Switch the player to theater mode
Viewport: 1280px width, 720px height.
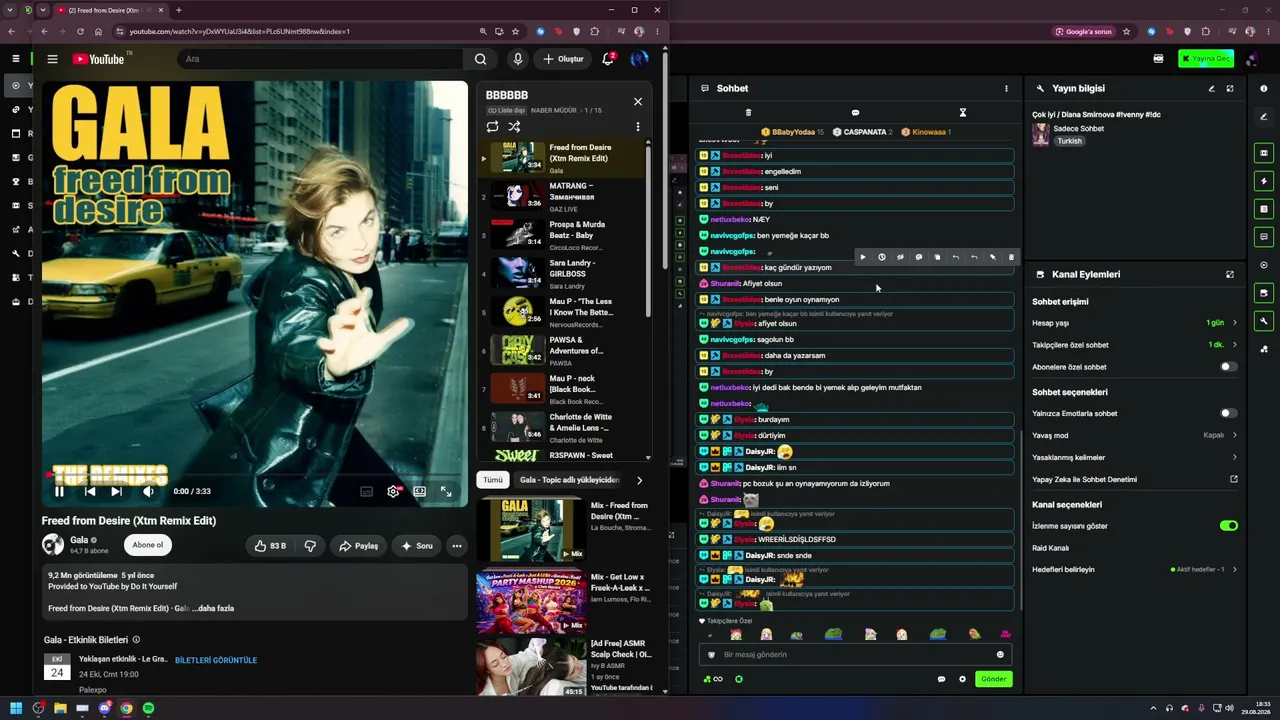tap(420, 491)
